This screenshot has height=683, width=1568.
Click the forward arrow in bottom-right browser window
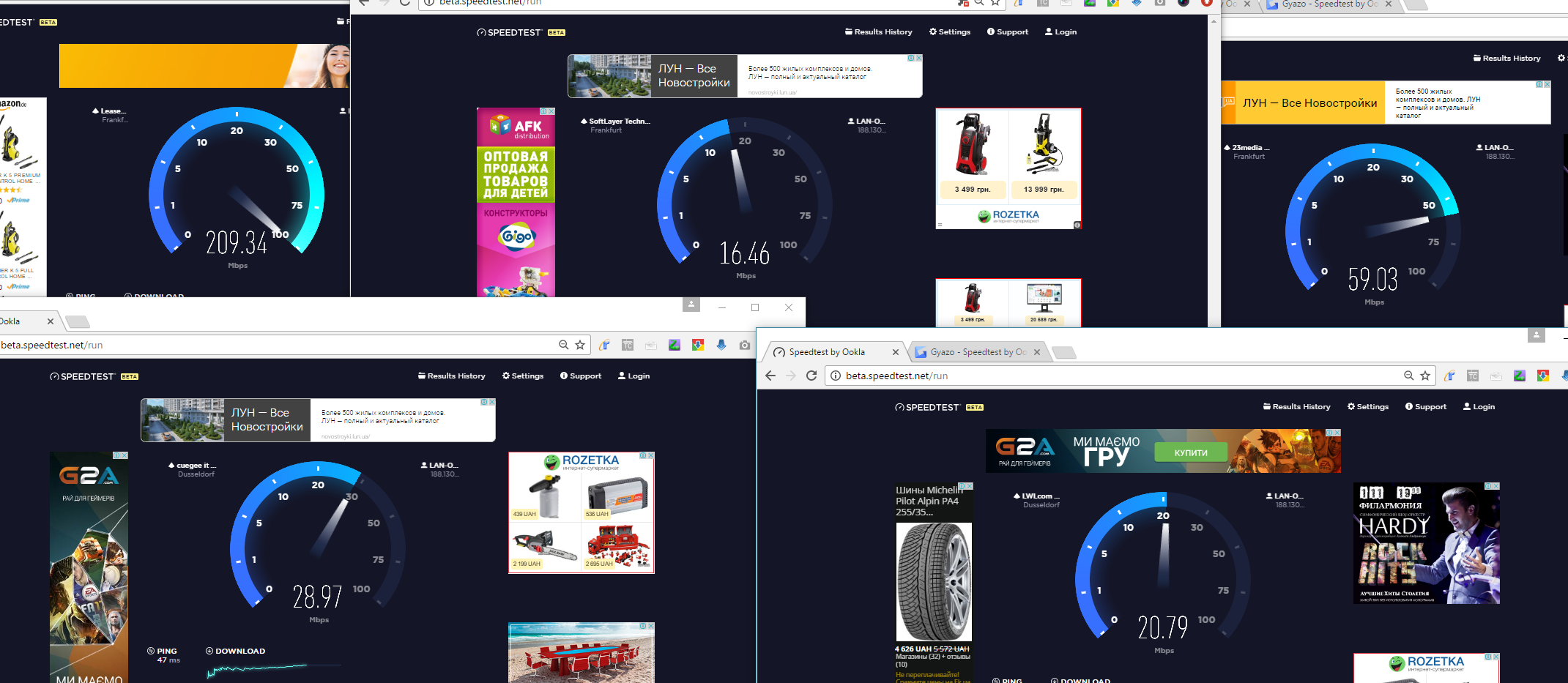point(791,376)
